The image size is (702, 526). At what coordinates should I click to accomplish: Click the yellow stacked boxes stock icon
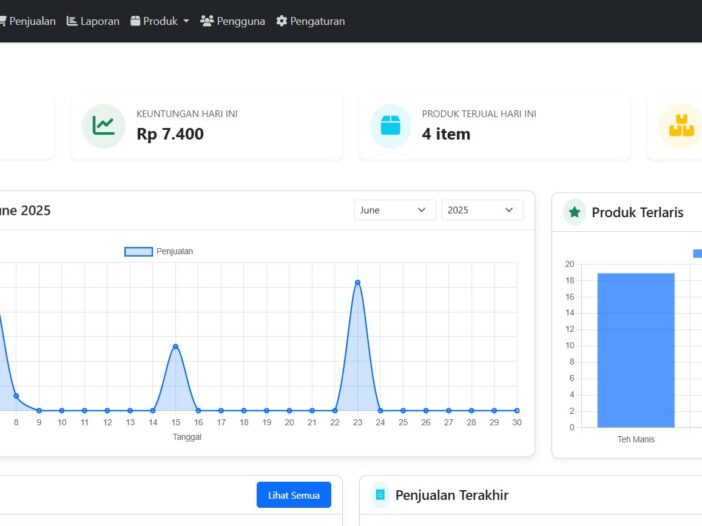pyautogui.click(x=681, y=126)
